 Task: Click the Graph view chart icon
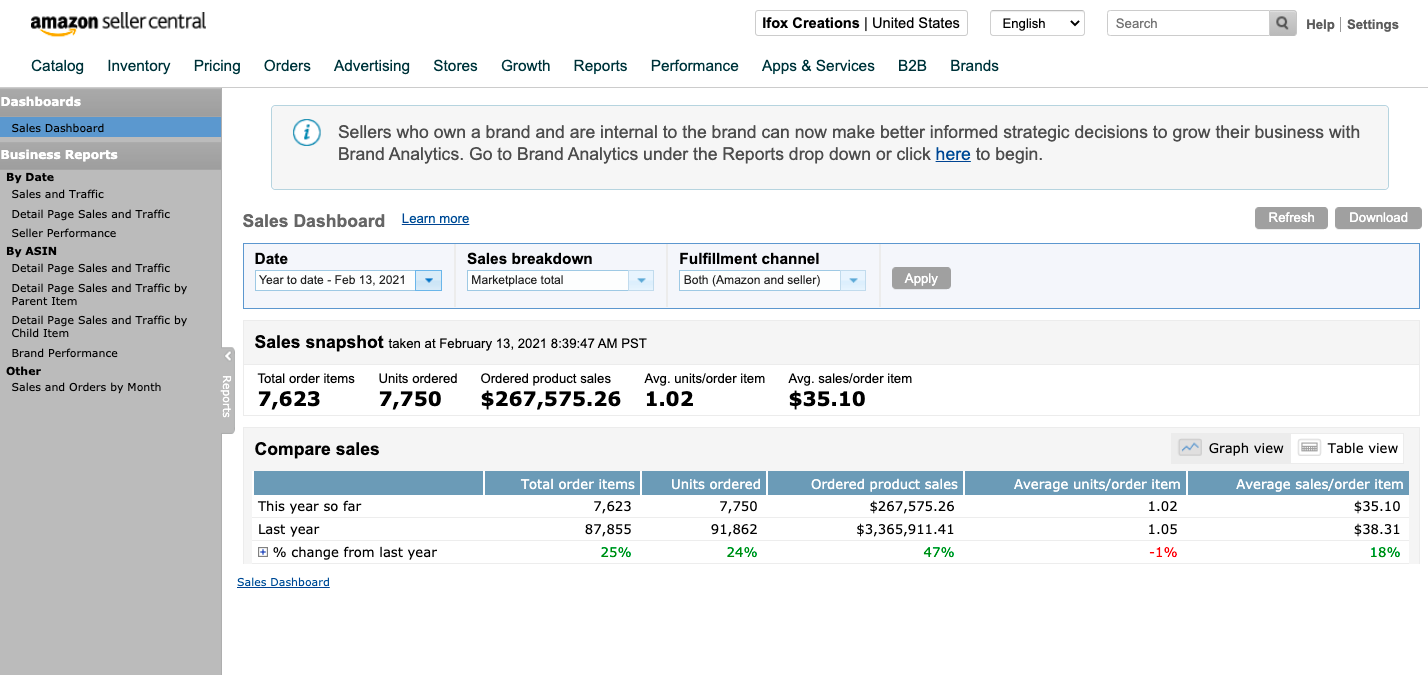(1190, 448)
